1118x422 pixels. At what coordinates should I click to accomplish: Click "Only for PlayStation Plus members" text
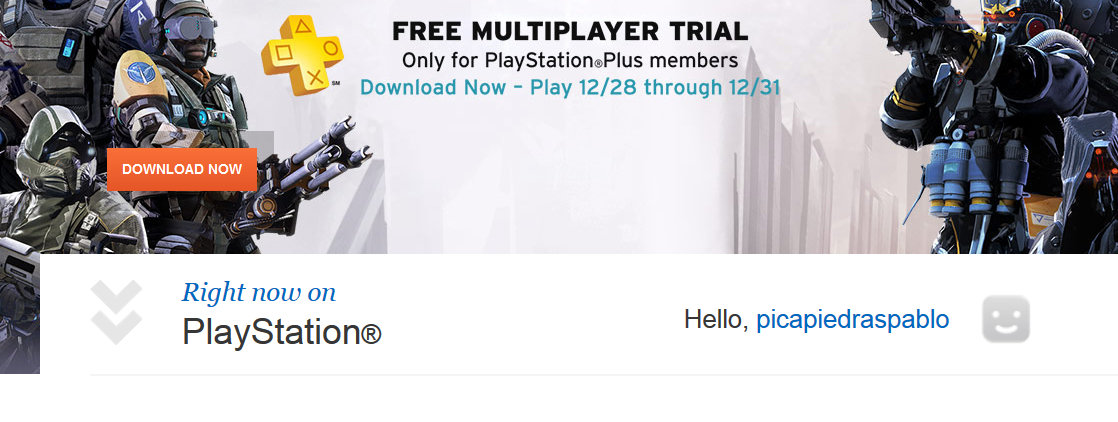(570, 60)
